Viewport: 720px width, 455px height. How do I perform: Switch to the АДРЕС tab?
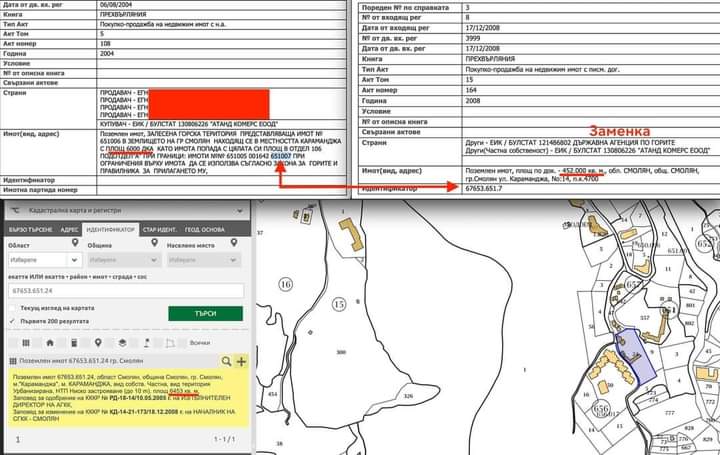(69, 230)
